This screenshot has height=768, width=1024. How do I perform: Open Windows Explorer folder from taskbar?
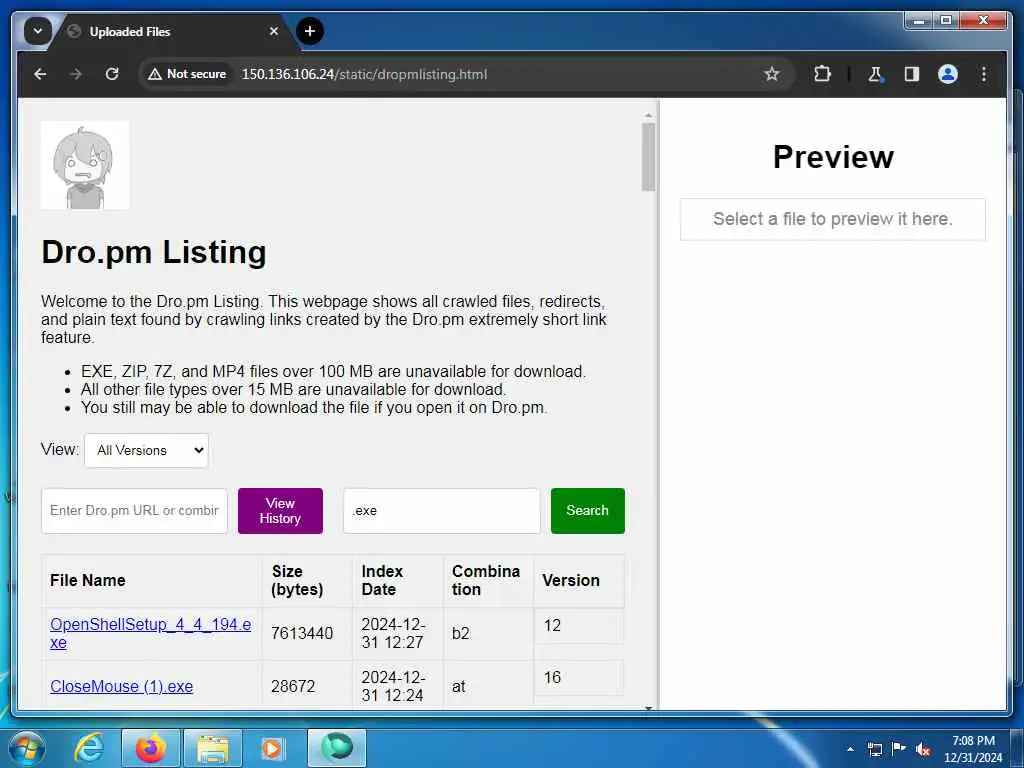point(212,748)
